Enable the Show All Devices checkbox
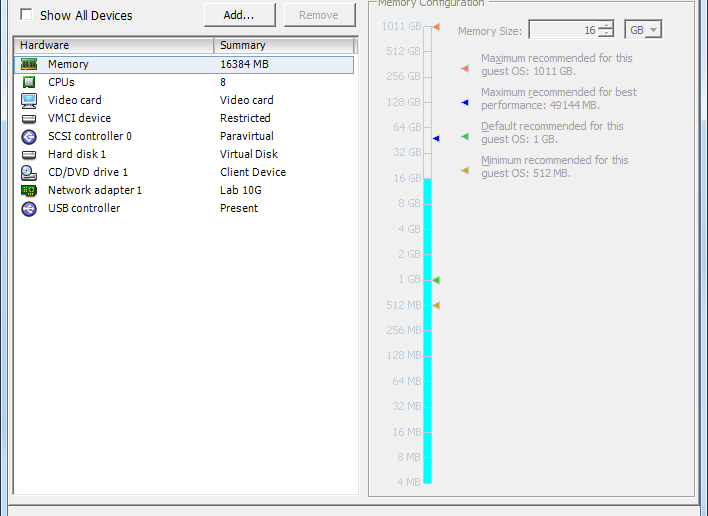The image size is (708, 516). (26, 15)
